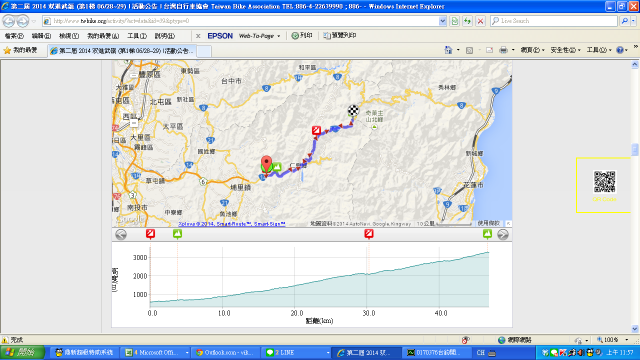Viewport: 640px width, 360px height.
Task: Click the red checkpoint icon near 30 km
Action: click(x=369, y=234)
